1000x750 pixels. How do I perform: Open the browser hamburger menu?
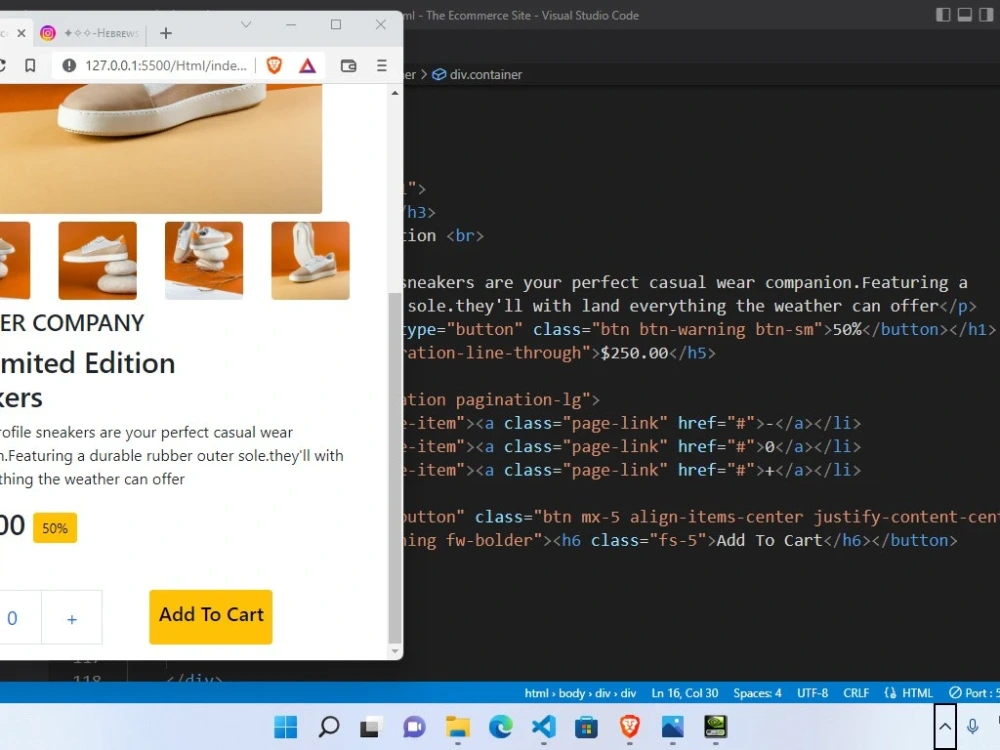point(381,66)
